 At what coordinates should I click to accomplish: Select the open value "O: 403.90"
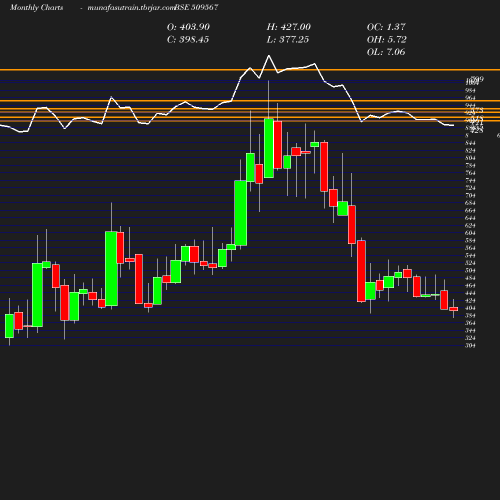coord(188,27)
